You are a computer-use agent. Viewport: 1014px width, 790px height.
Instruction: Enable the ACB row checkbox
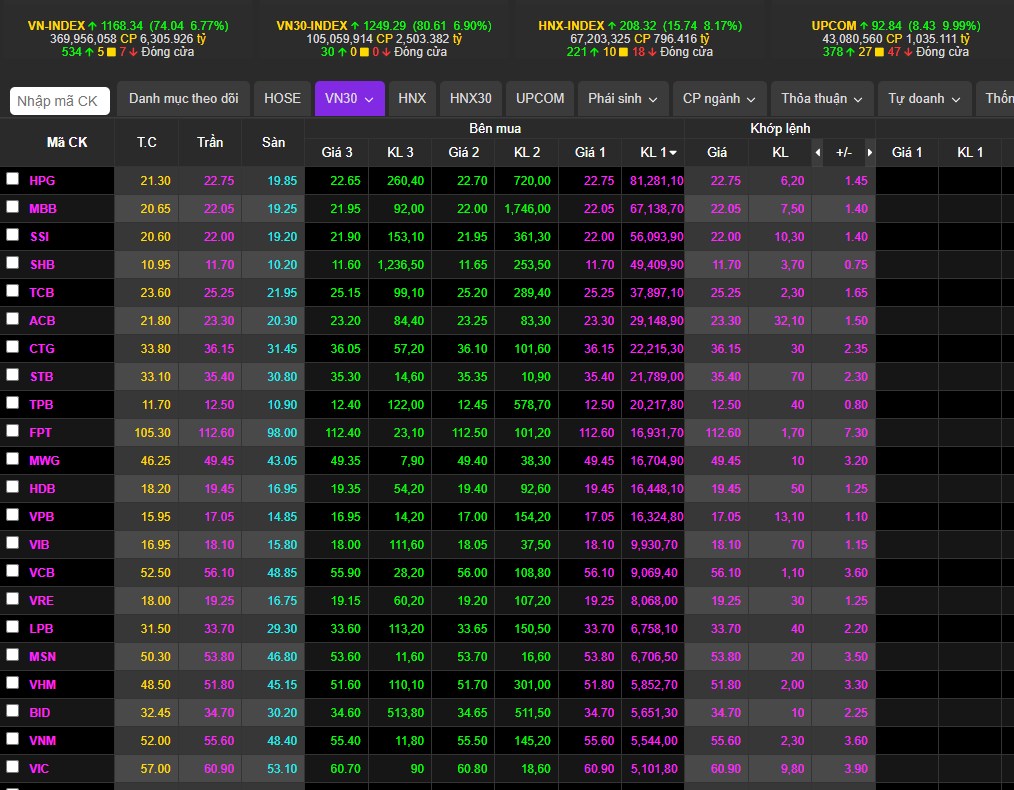pos(12,319)
